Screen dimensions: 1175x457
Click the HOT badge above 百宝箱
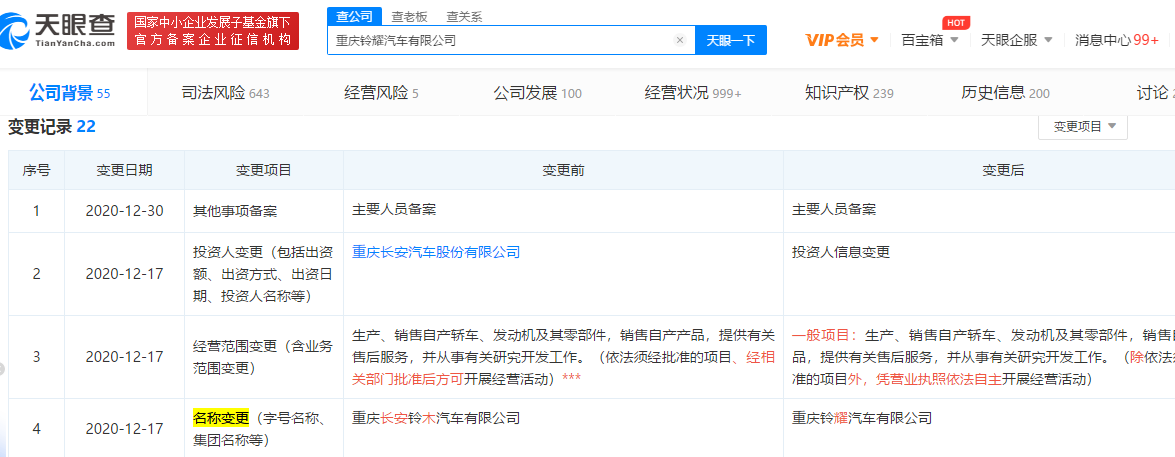point(955,22)
